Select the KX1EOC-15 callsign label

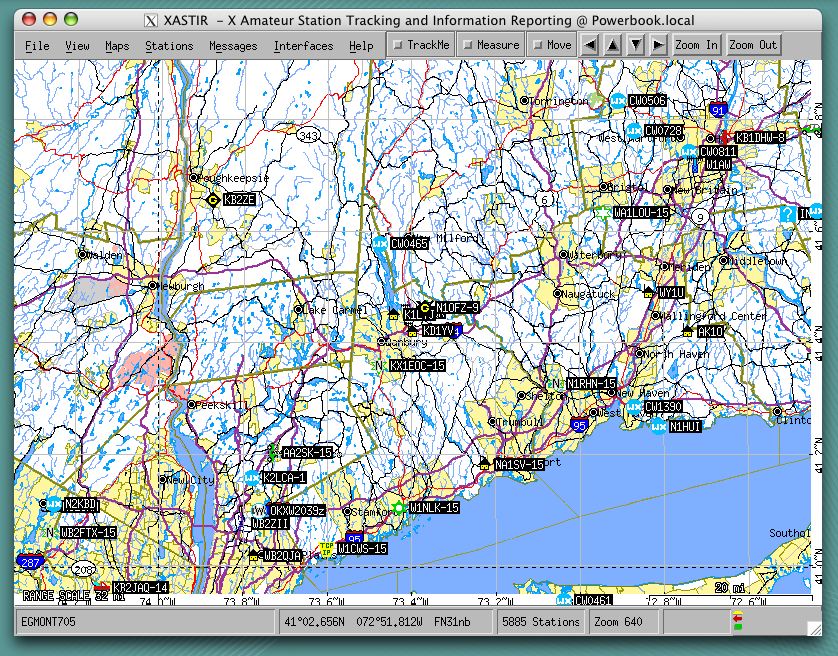[417, 366]
